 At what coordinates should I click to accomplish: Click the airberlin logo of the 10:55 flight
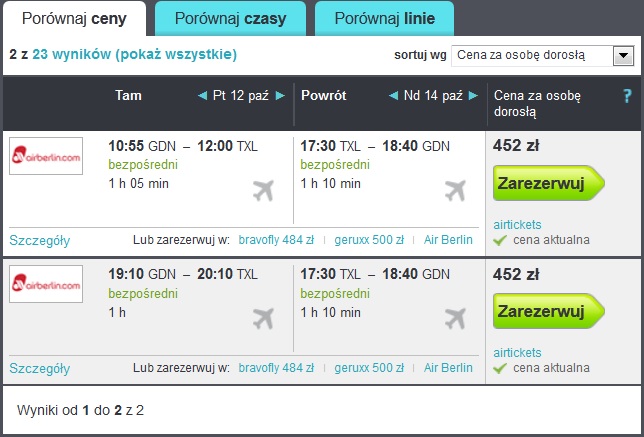pyautogui.click(x=46, y=156)
